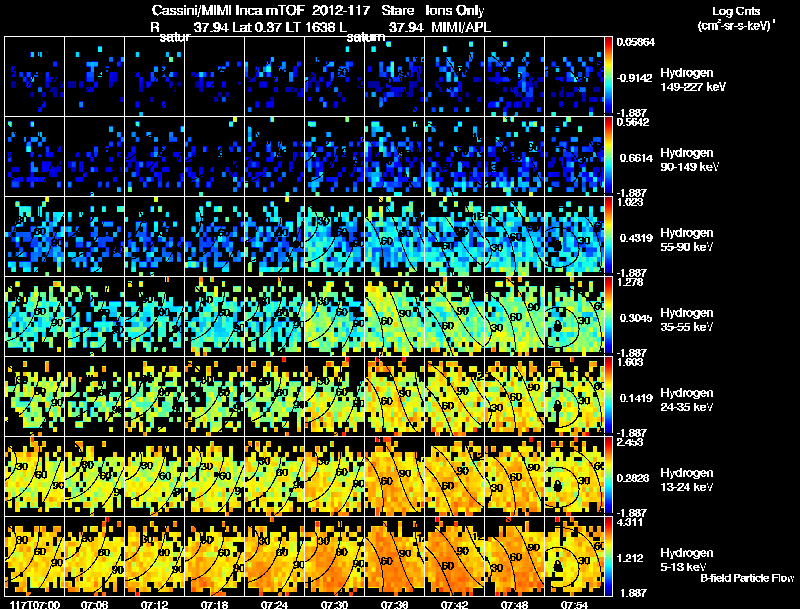Screen dimensions: 800x609
Task: Click the 'Hydrogen 5-13 keV' row label
Action: pos(687,560)
